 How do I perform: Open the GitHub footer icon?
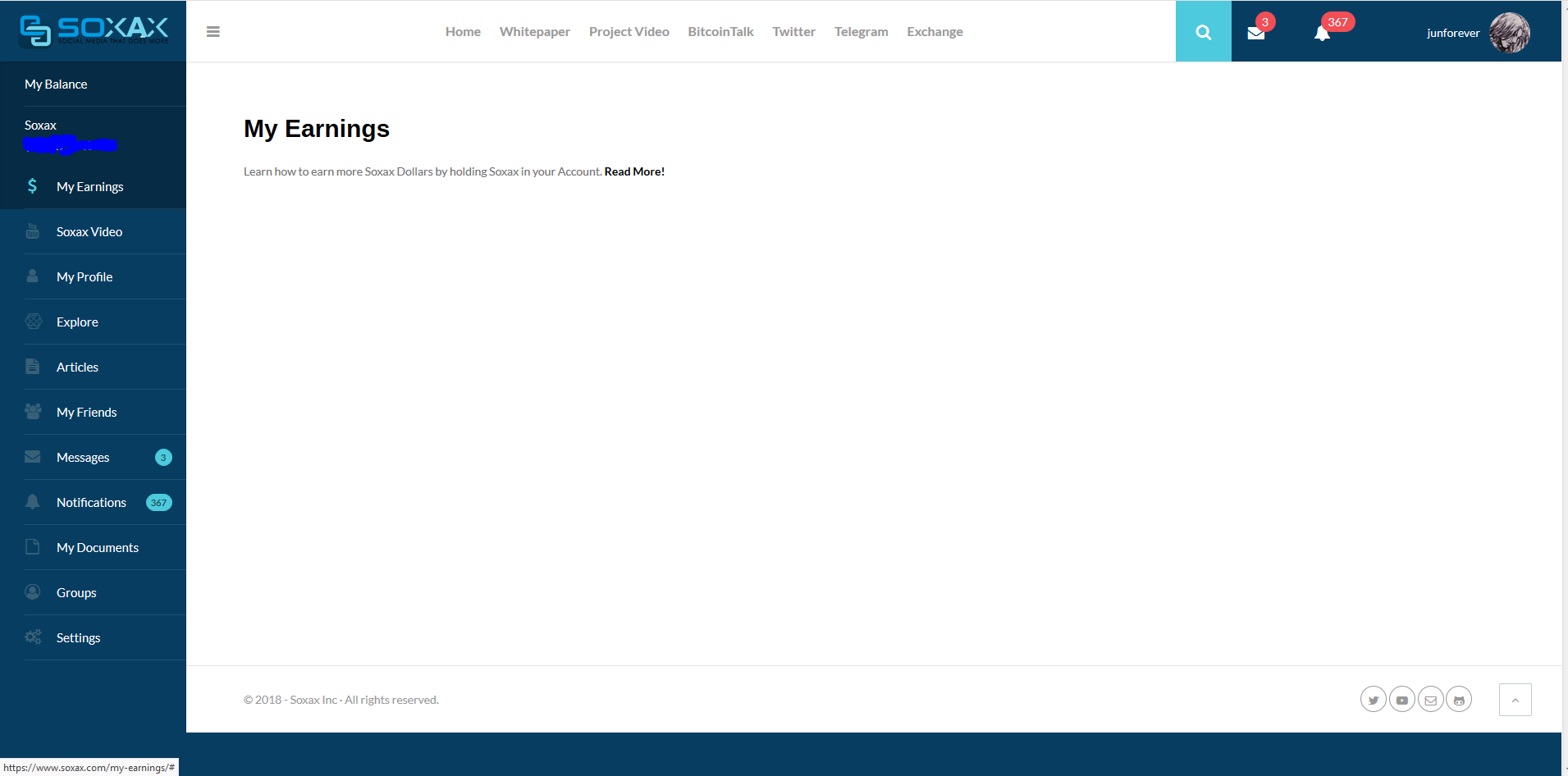pos(1459,700)
